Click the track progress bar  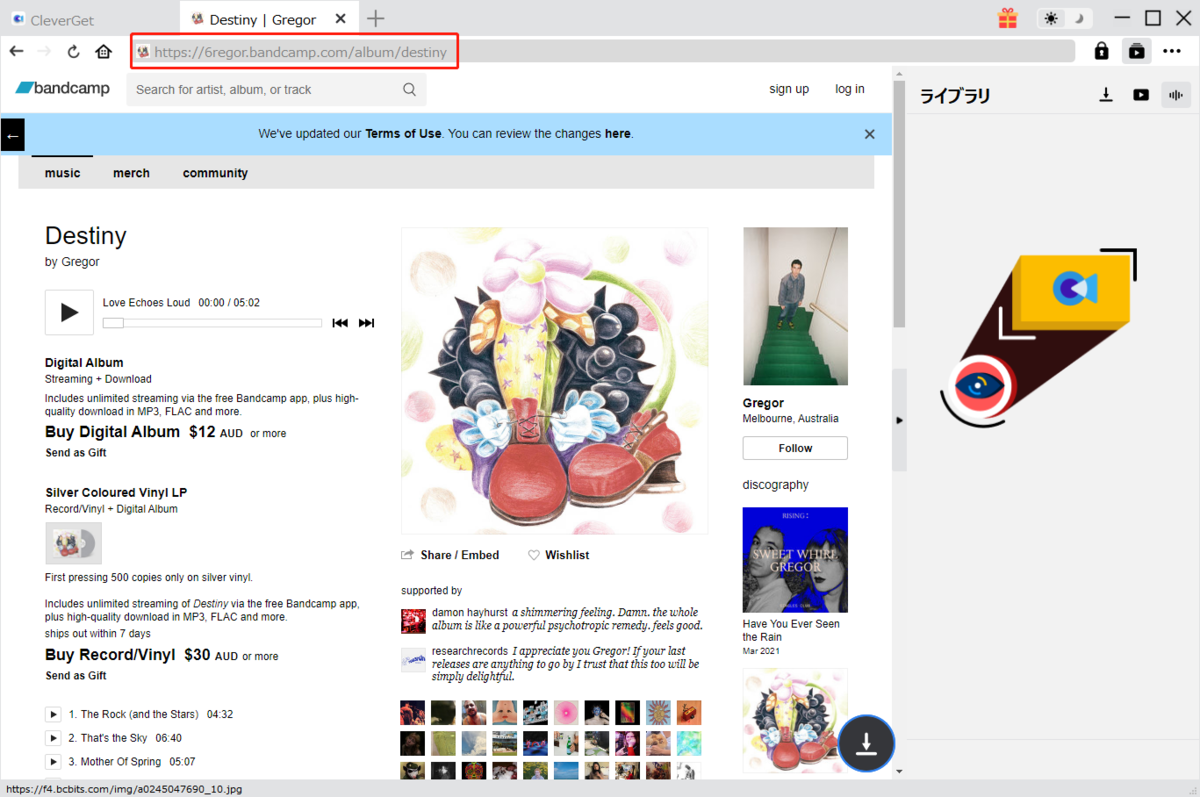tap(212, 323)
